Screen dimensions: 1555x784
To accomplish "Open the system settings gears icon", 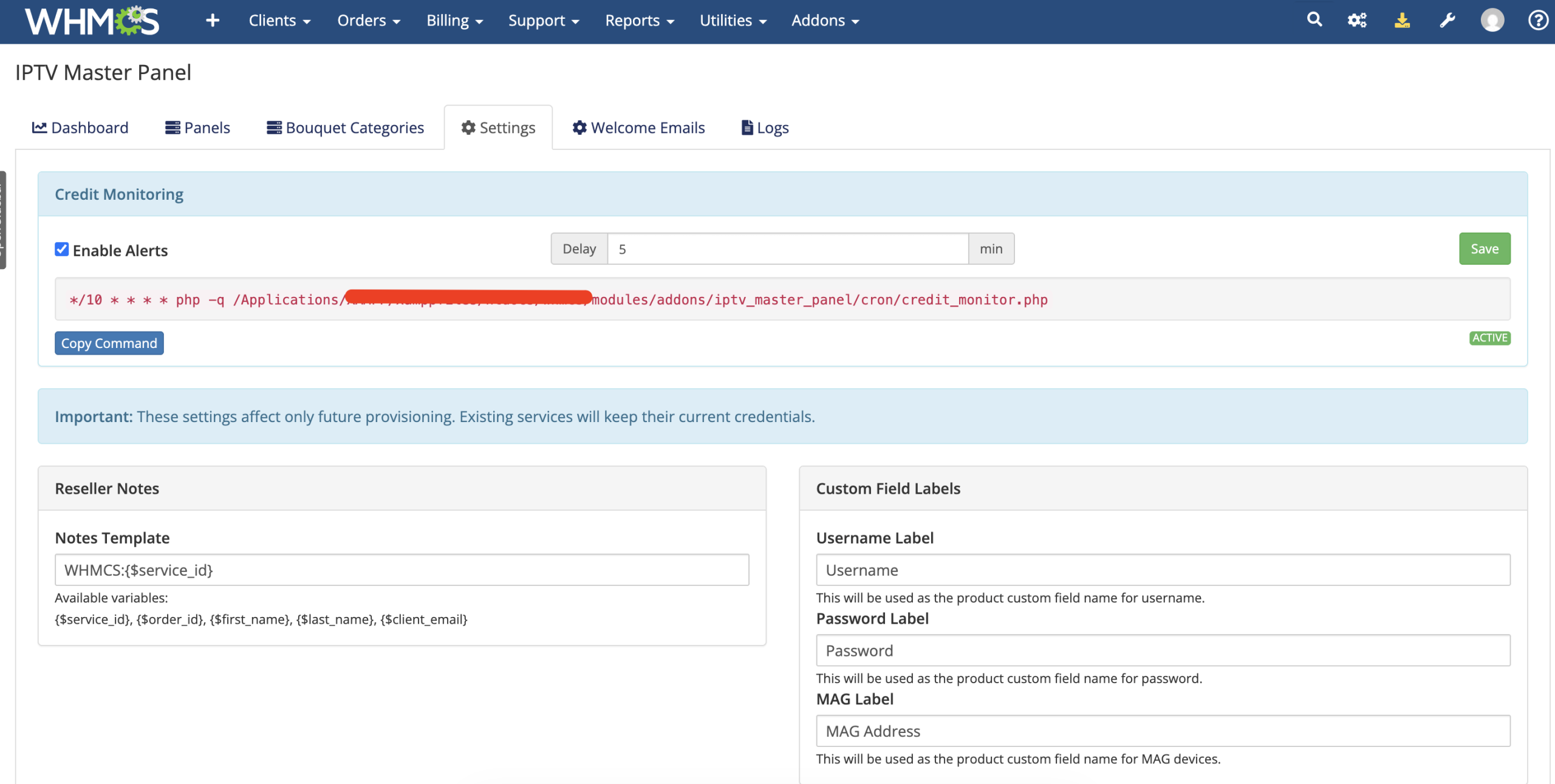I will pos(1357,21).
